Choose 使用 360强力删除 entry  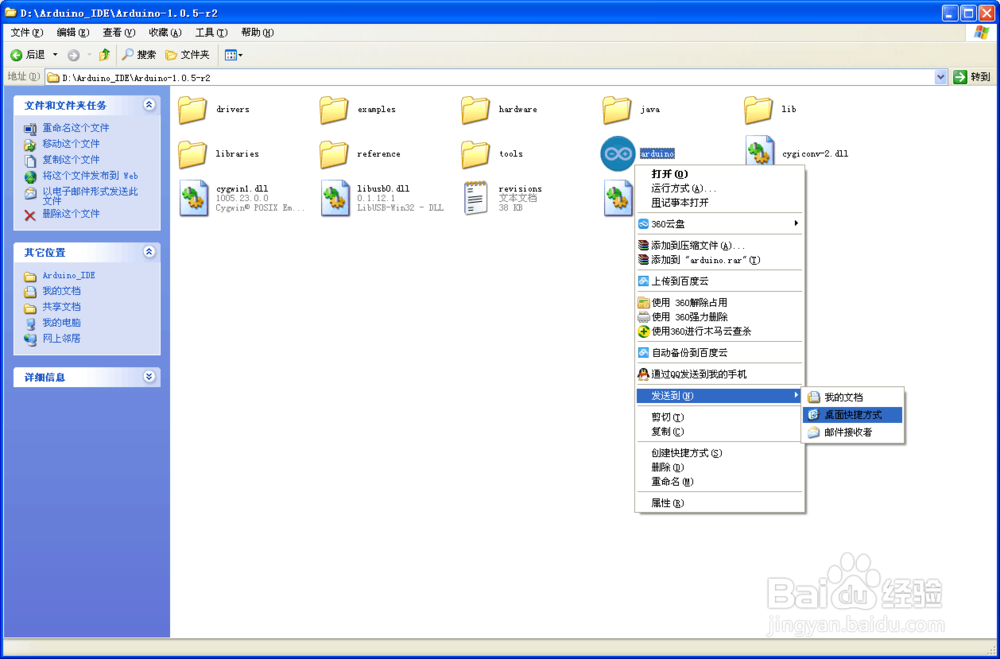pos(719,317)
